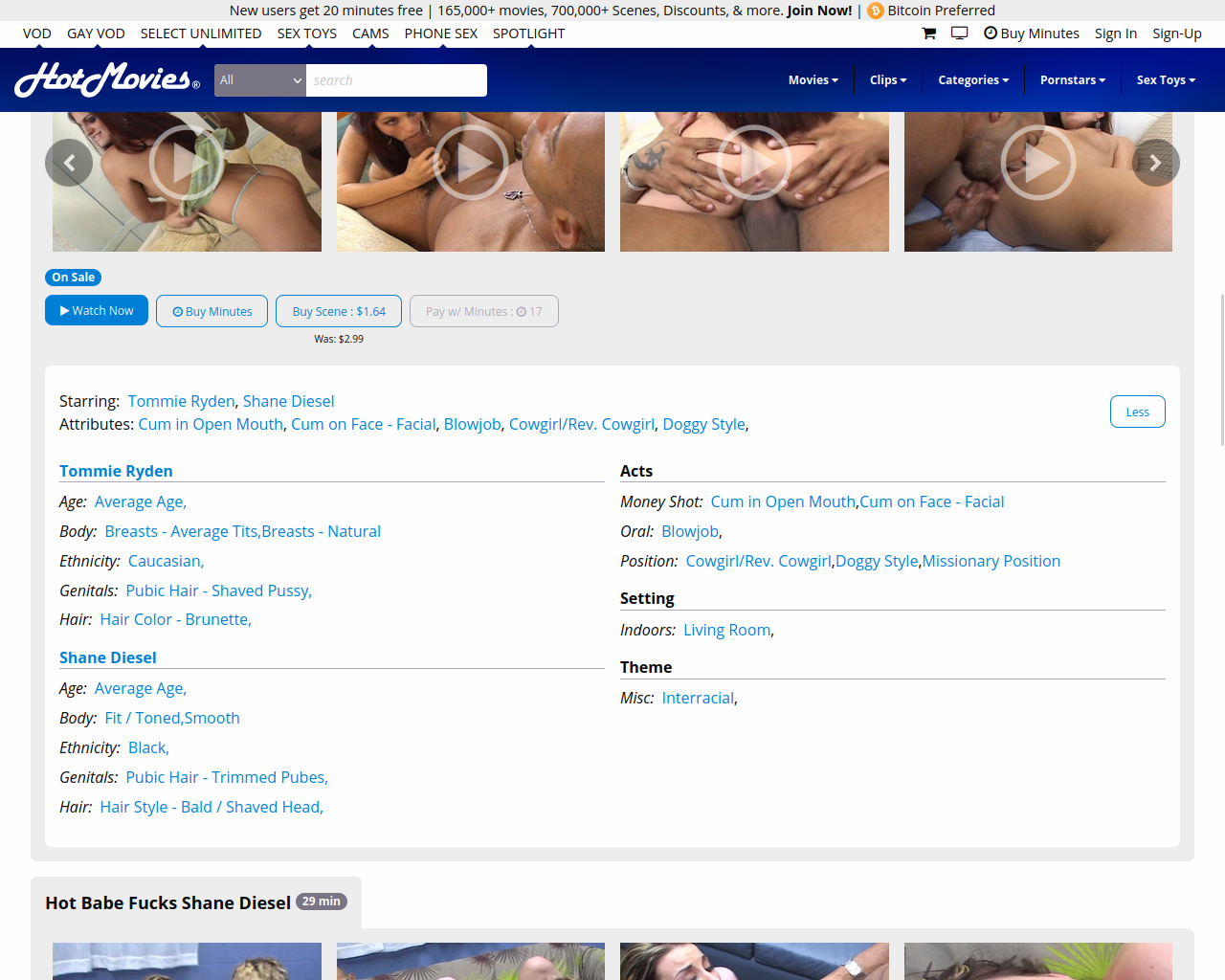Click the Join Now! link
The image size is (1225, 980).
[819, 11]
